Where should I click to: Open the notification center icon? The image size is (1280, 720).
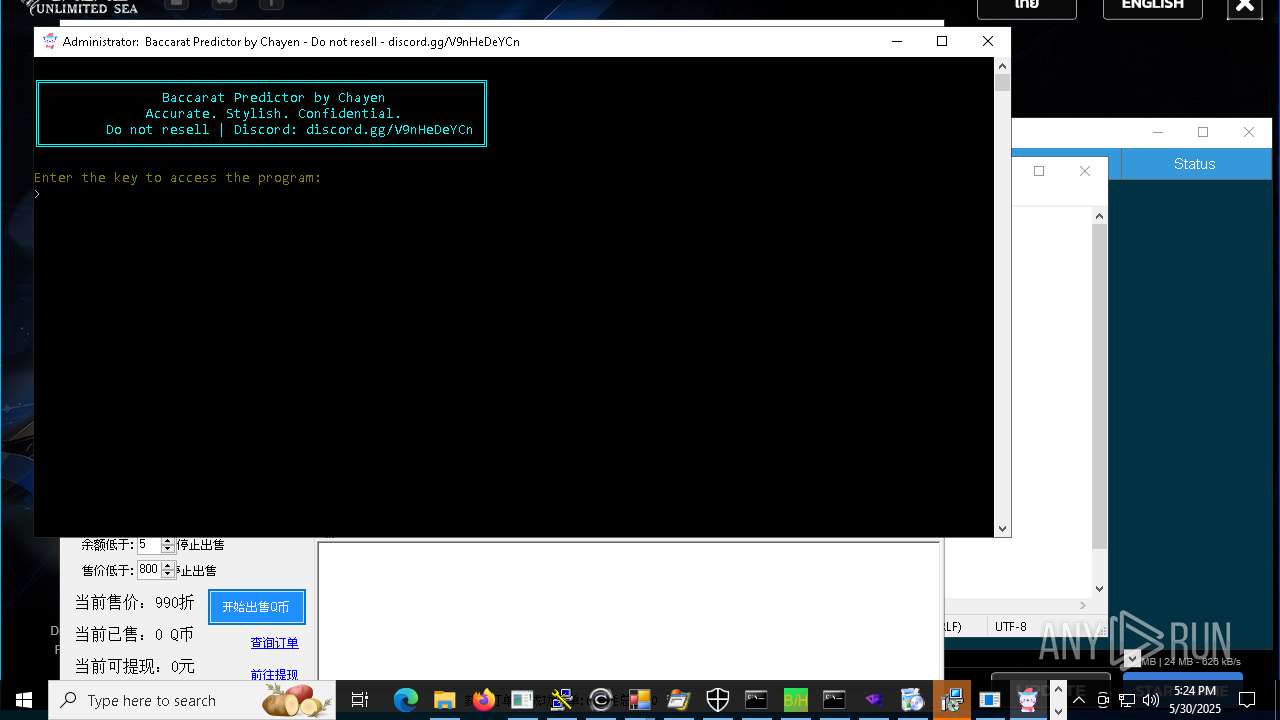pyautogui.click(x=1247, y=700)
